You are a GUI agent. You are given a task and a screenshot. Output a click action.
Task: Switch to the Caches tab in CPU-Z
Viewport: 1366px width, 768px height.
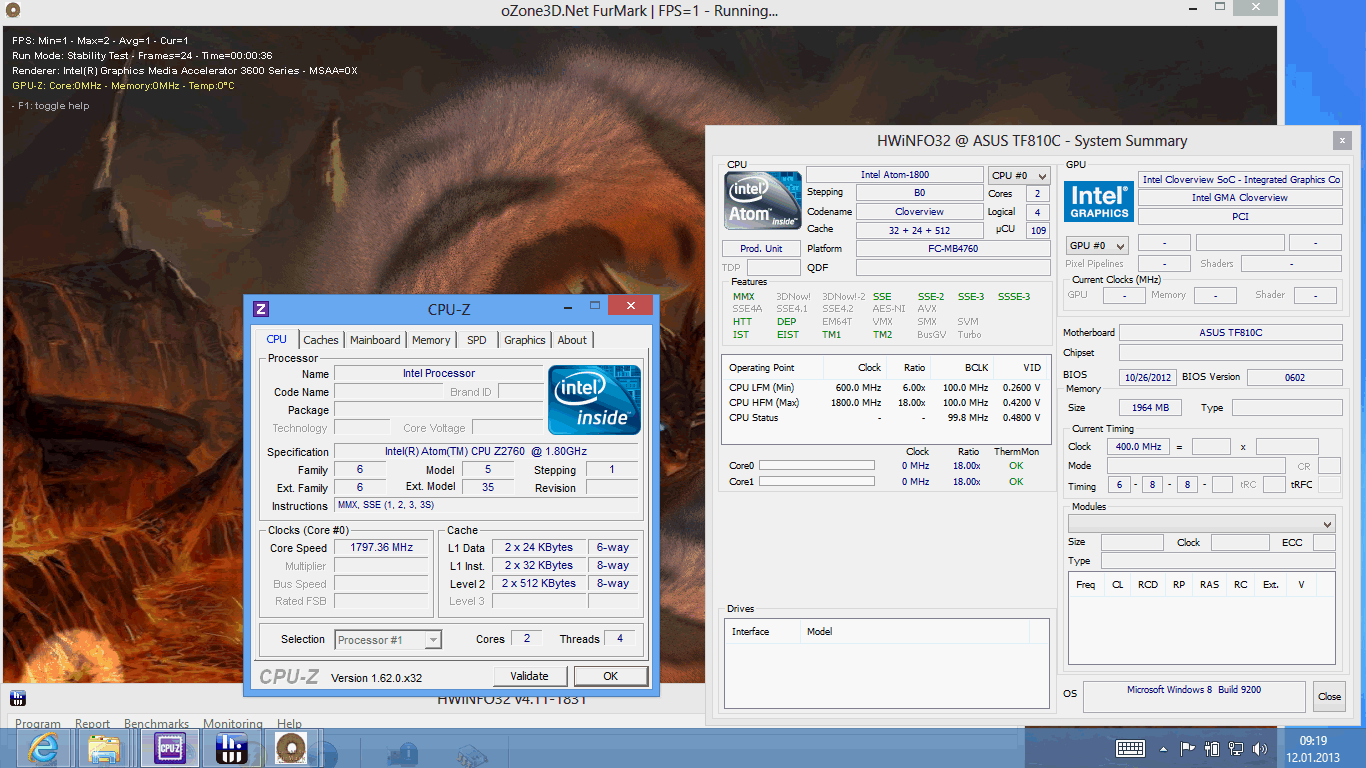pyautogui.click(x=321, y=340)
